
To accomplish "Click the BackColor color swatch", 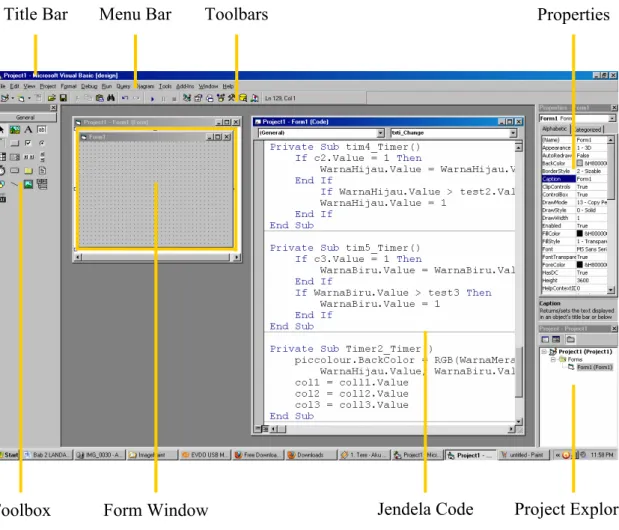I will pos(580,163).
